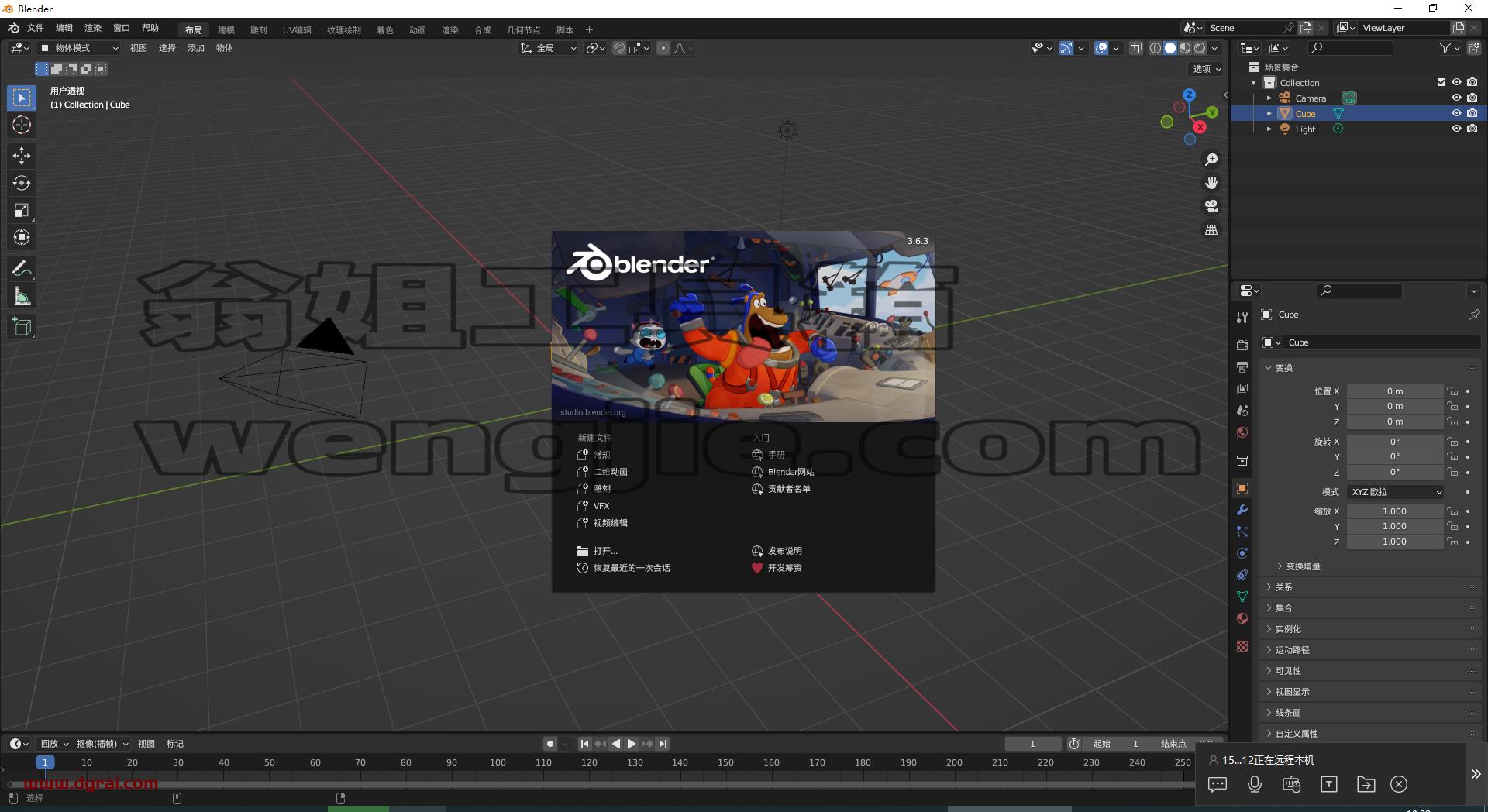Activate the Cursor tool
This screenshot has height=812, width=1488.
click(22, 125)
